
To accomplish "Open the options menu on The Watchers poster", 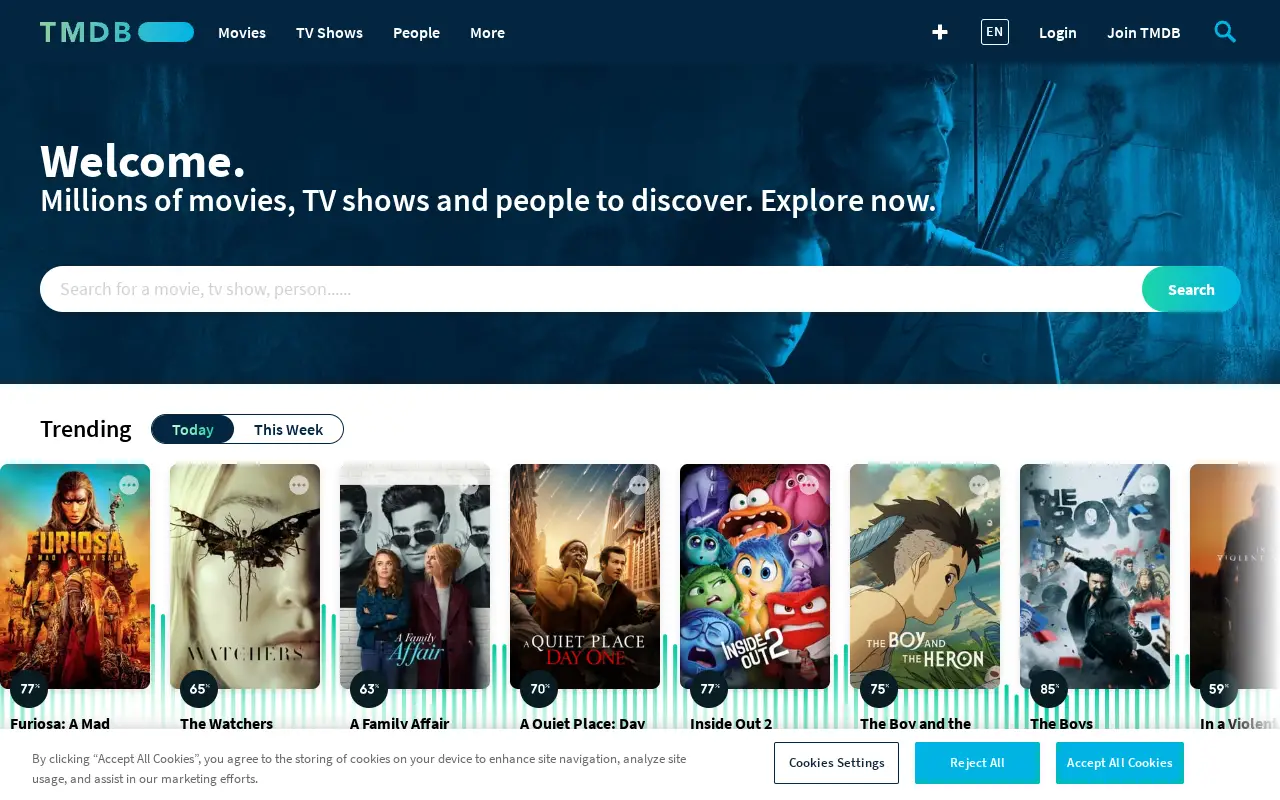I will pyautogui.click(x=299, y=485).
